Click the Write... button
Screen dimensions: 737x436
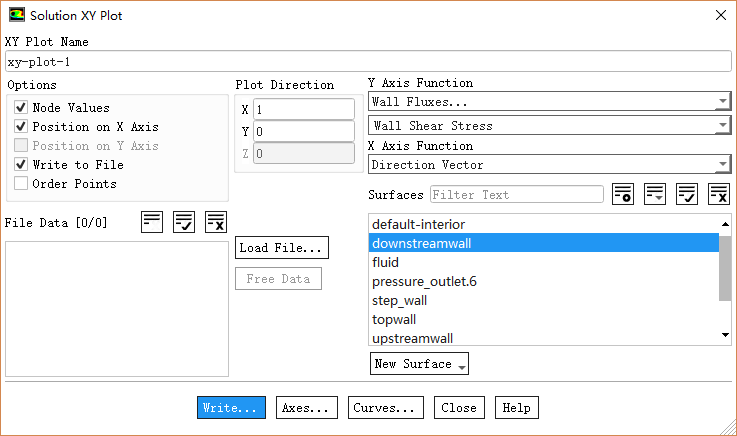(x=231, y=408)
